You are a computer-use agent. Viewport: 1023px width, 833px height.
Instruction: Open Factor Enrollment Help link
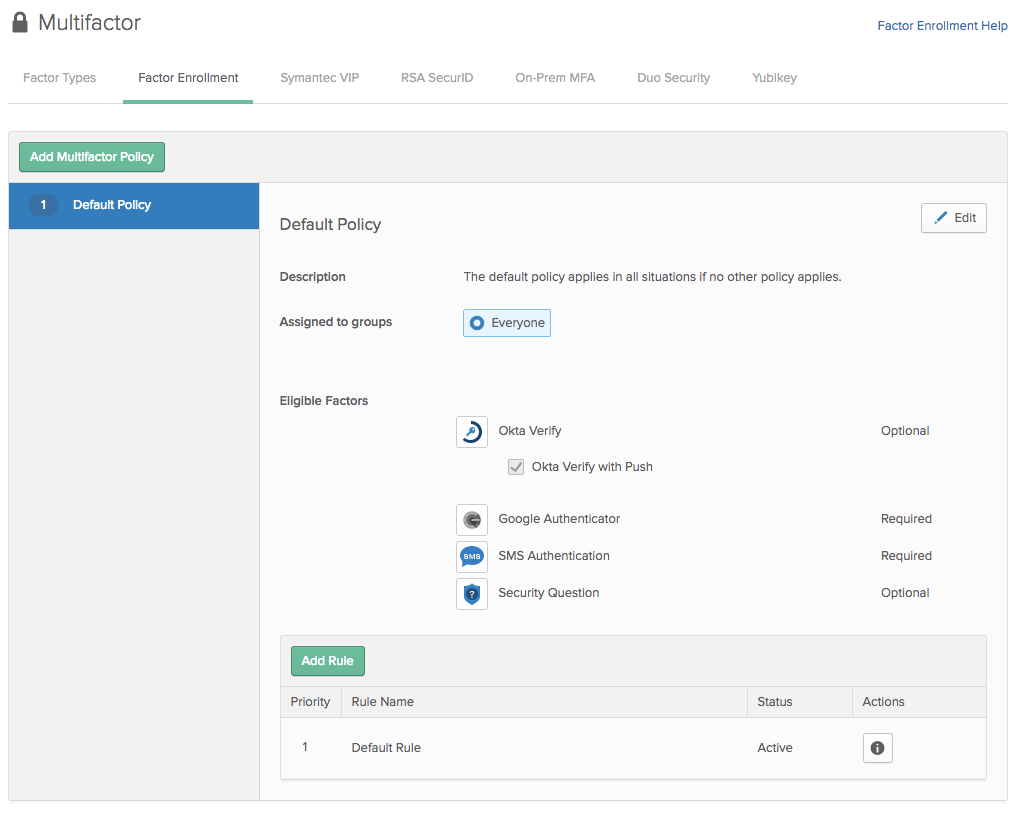[x=942, y=26]
